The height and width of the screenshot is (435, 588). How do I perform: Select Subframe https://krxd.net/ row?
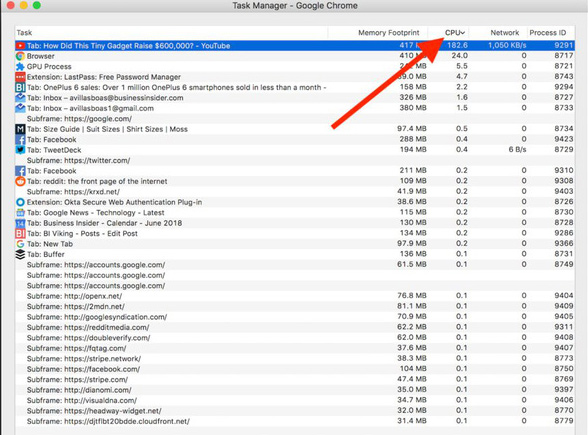click(295, 192)
